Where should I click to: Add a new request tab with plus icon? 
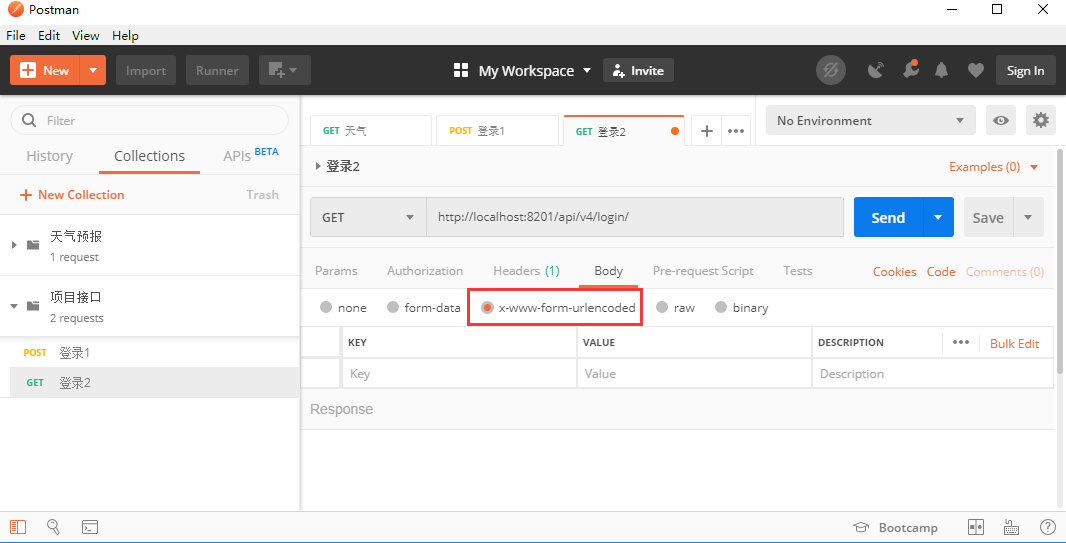point(707,131)
